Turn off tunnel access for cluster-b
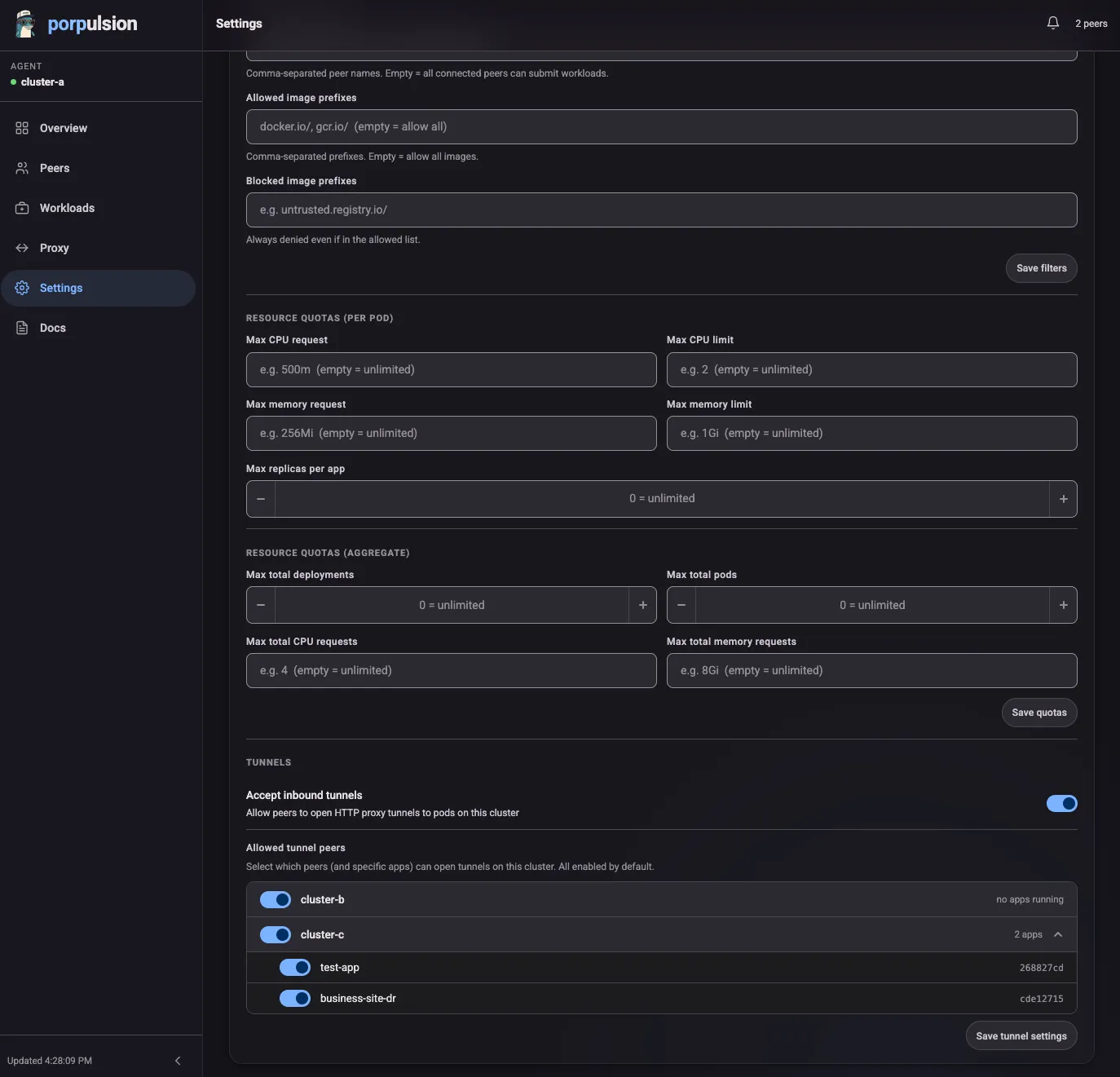This screenshot has width=1120, height=1077. pos(276,899)
